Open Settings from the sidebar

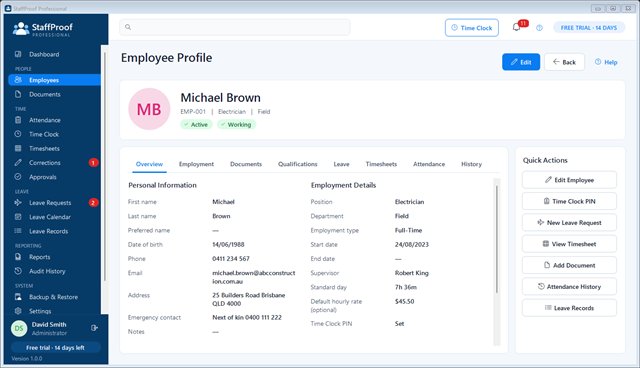[54, 311]
